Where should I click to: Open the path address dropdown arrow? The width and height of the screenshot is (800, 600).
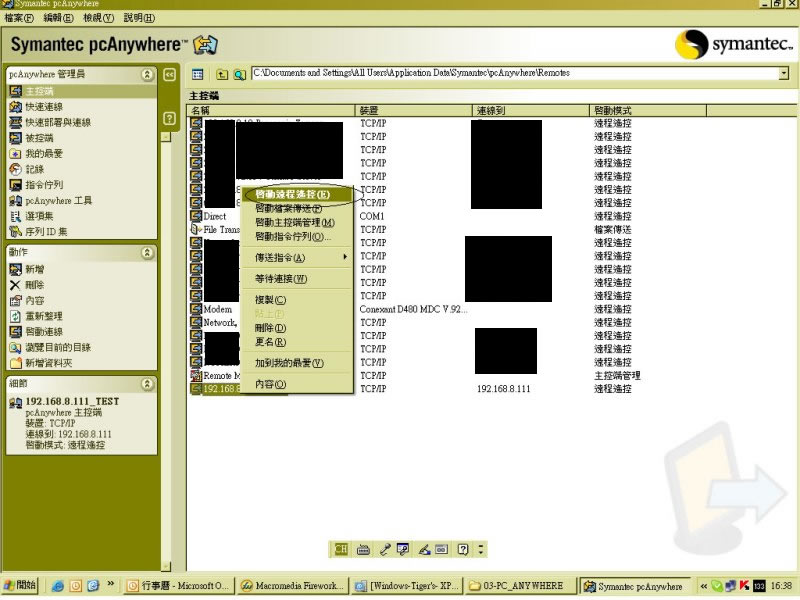point(784,73)
